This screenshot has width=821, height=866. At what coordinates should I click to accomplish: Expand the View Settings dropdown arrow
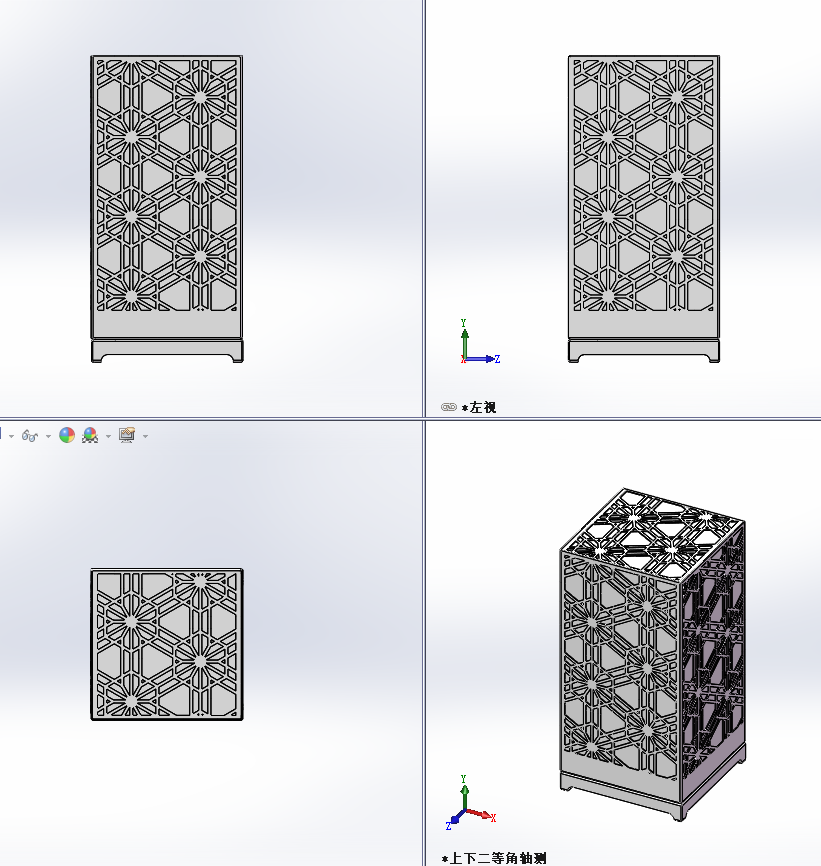click(145, 436)
